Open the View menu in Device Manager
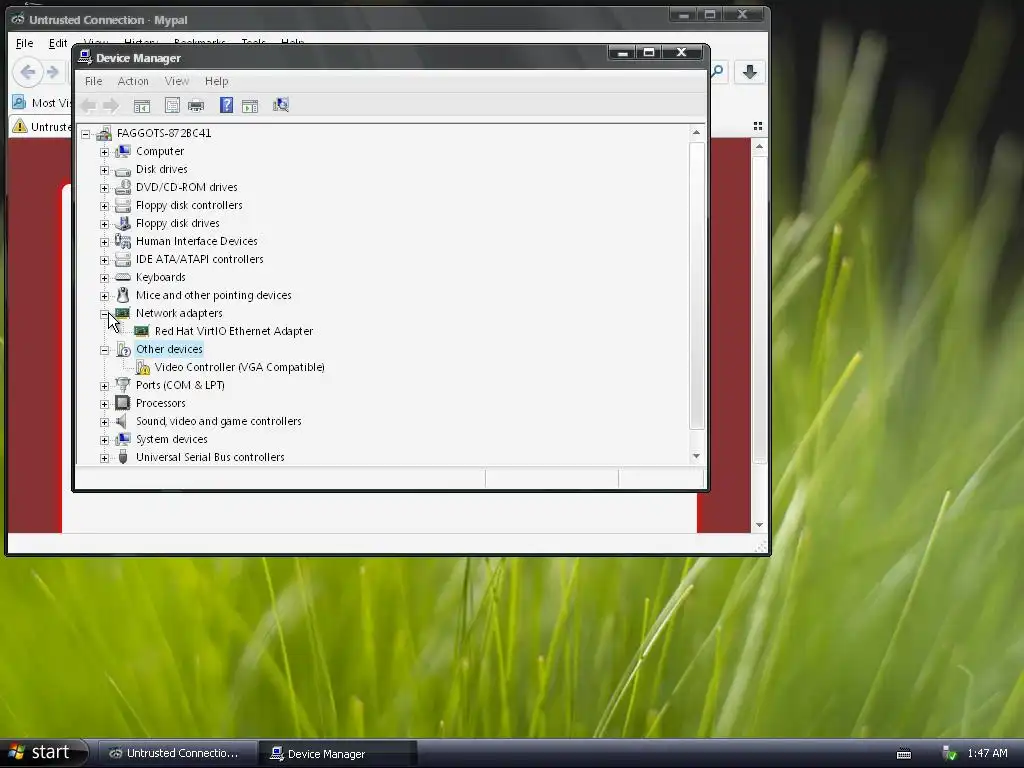The image size is (1024, 768). [176, 81]
